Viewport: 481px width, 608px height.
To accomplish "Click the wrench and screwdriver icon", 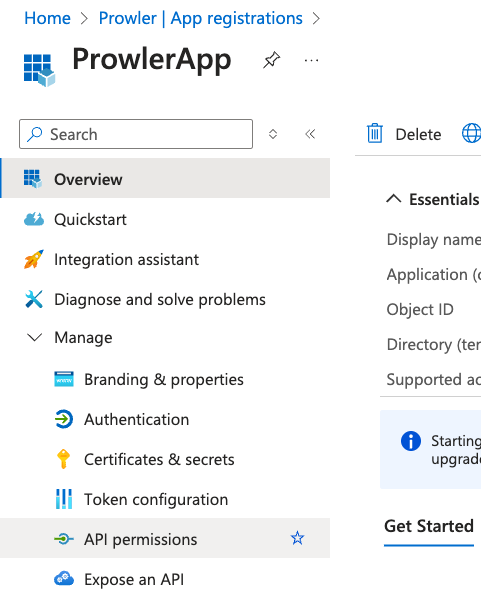I will coord(34,299).
